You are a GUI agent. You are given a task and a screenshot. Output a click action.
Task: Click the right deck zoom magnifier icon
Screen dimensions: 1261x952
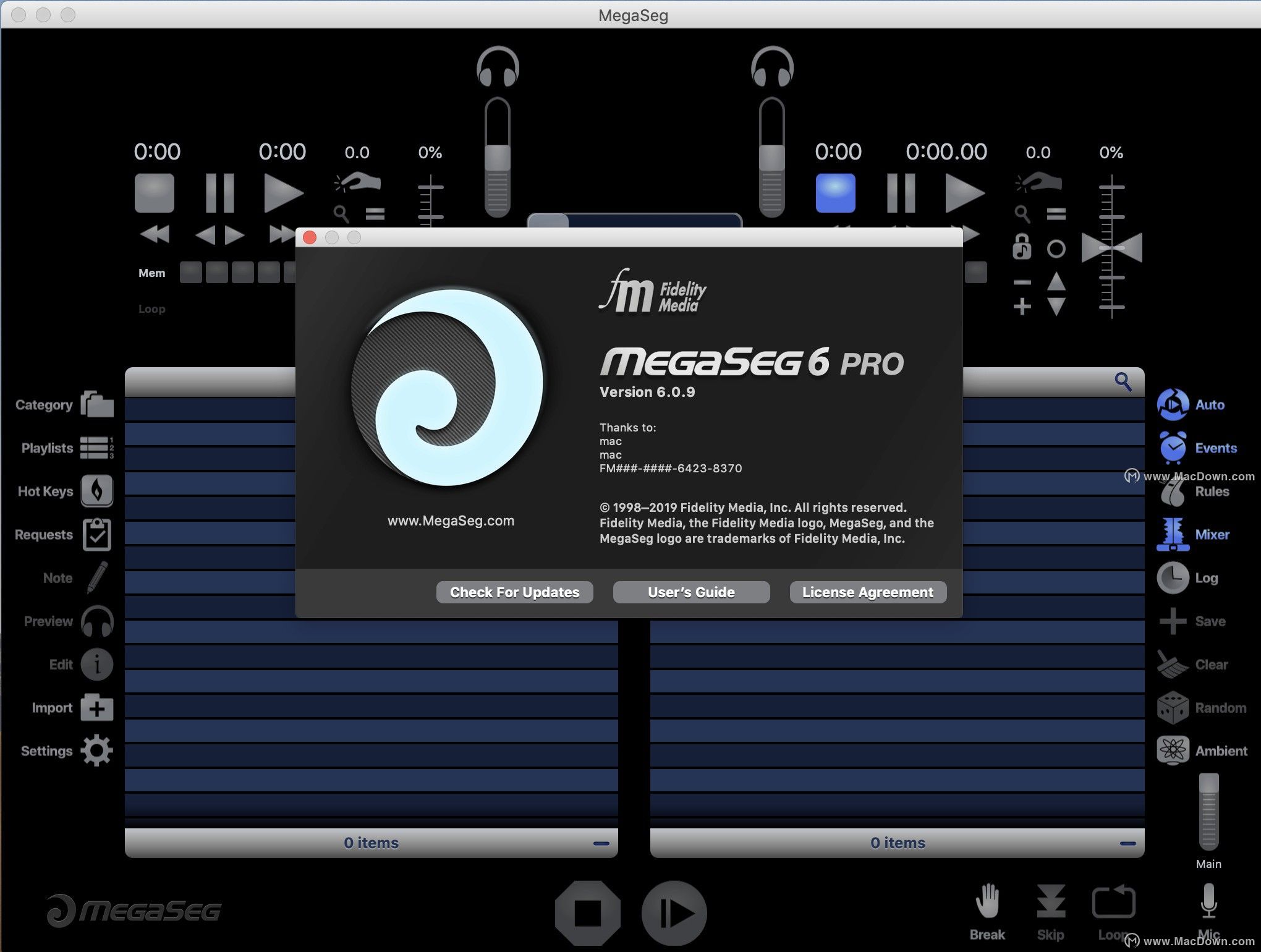1022,214
